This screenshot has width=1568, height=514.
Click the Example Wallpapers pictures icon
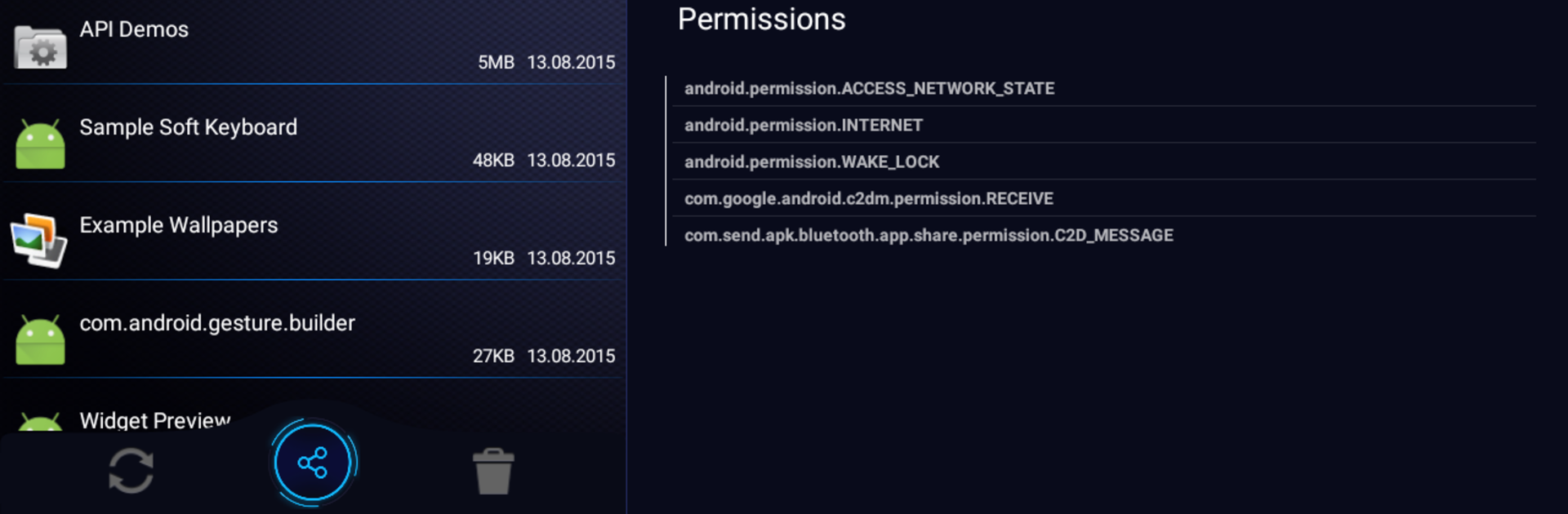38,241
